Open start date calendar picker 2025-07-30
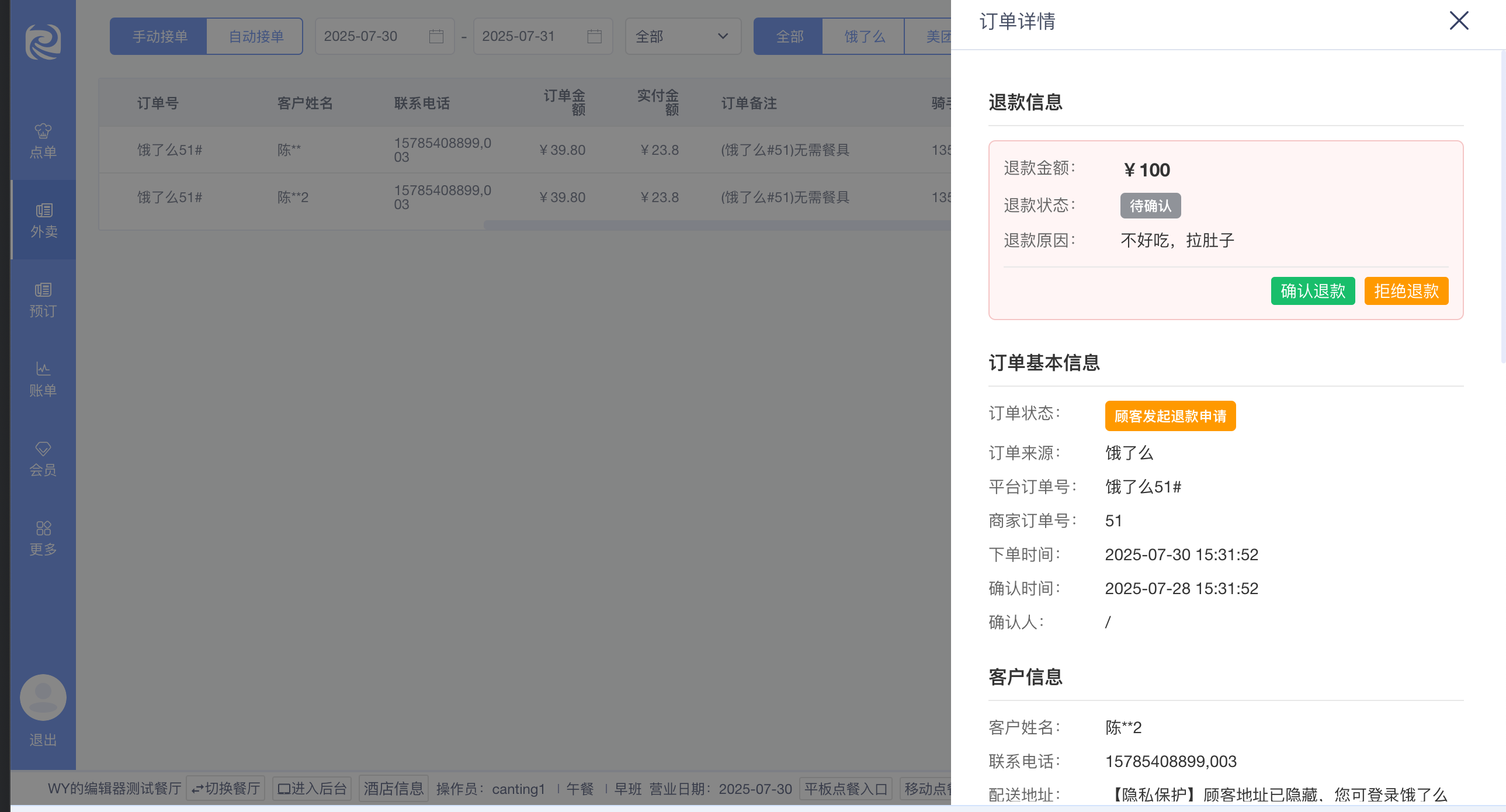1506x812 pixels. (436, 36)
